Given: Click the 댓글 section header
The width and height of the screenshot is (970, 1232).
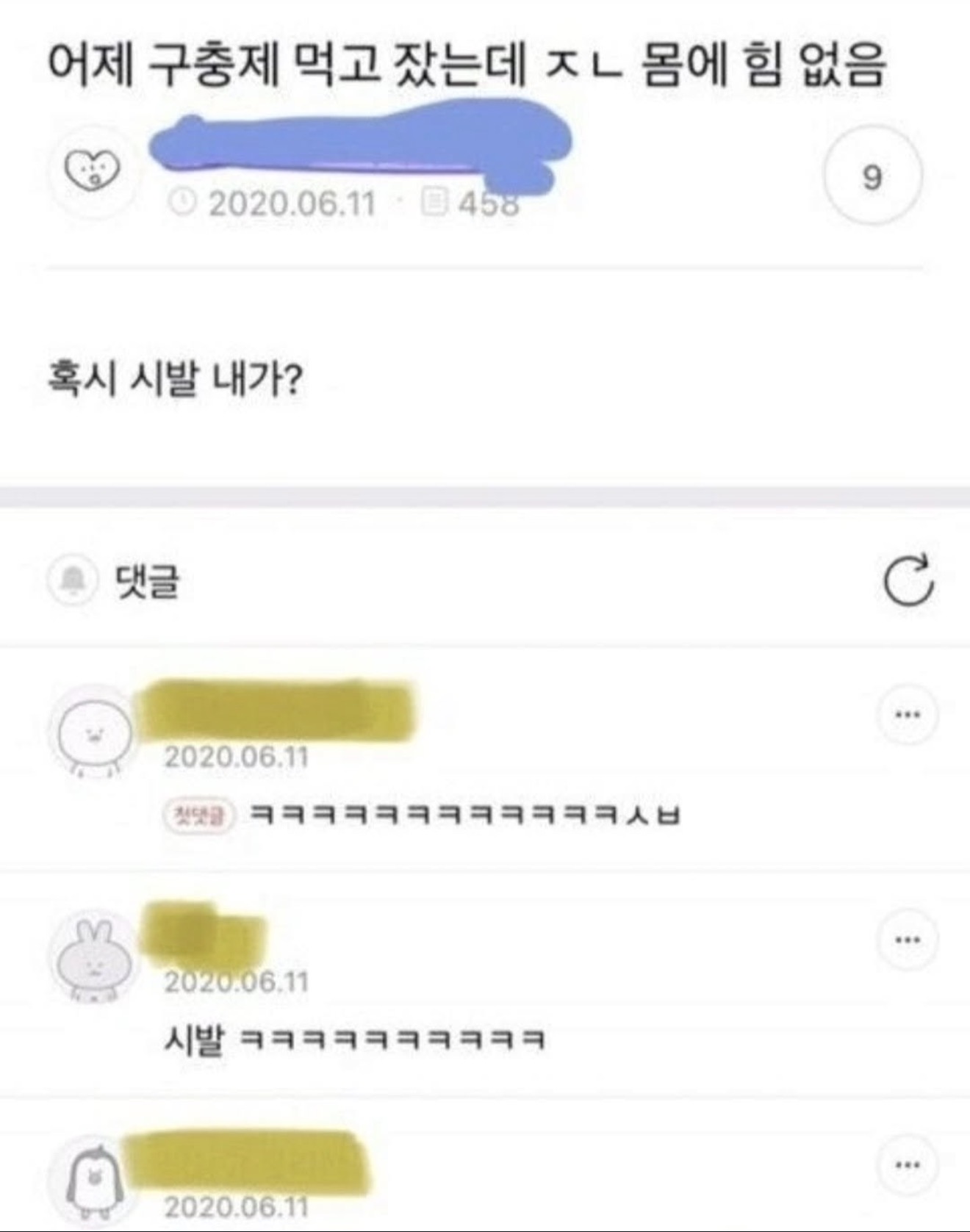Looking at the screenshot, I should 148,582.
